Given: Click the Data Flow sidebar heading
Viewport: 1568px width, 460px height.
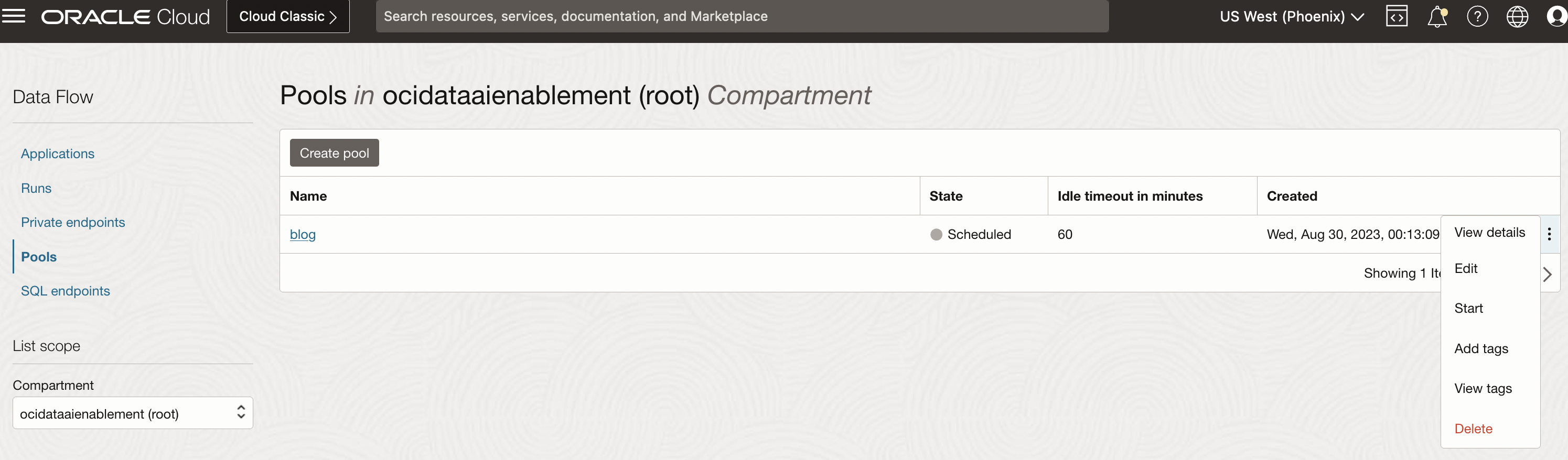Looking at the screenshot, I should [x=53, y=97].
